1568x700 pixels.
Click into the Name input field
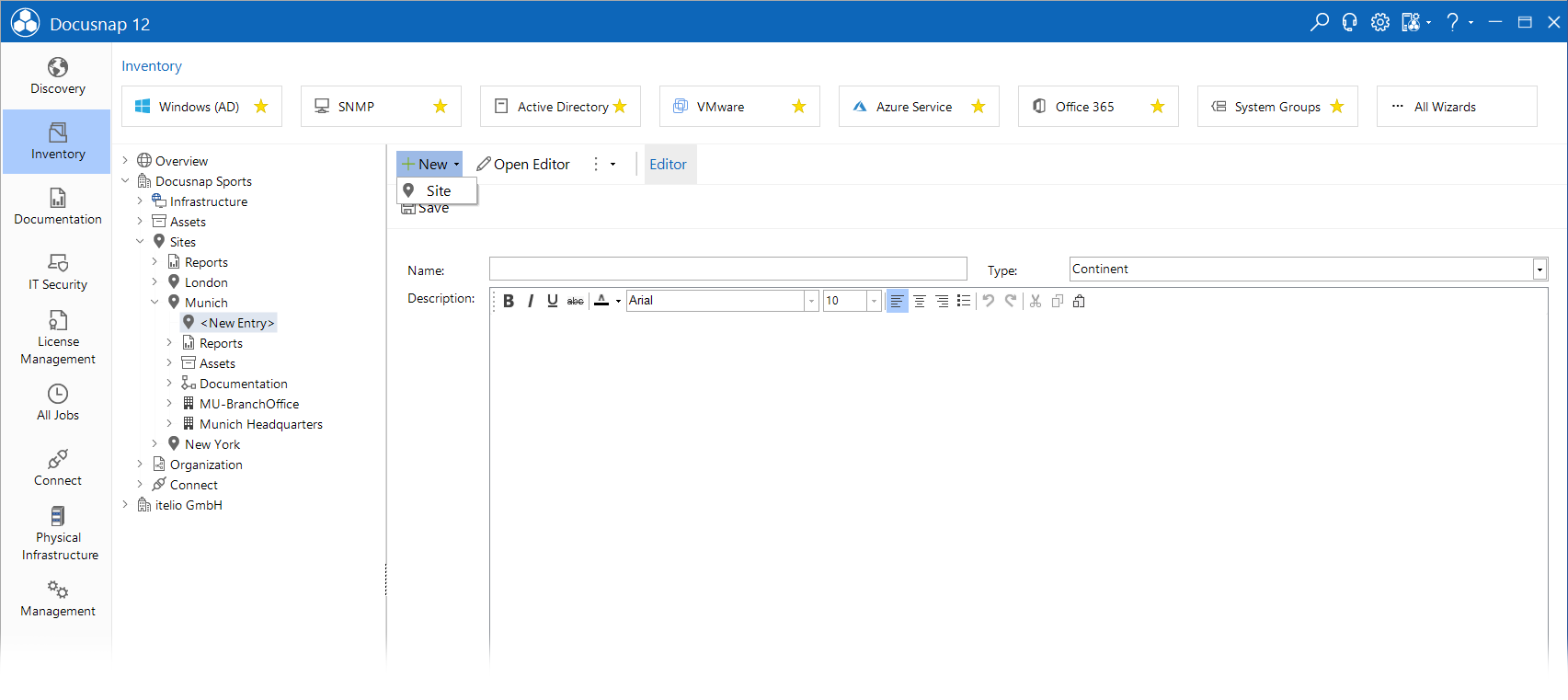tap(727, 269)
